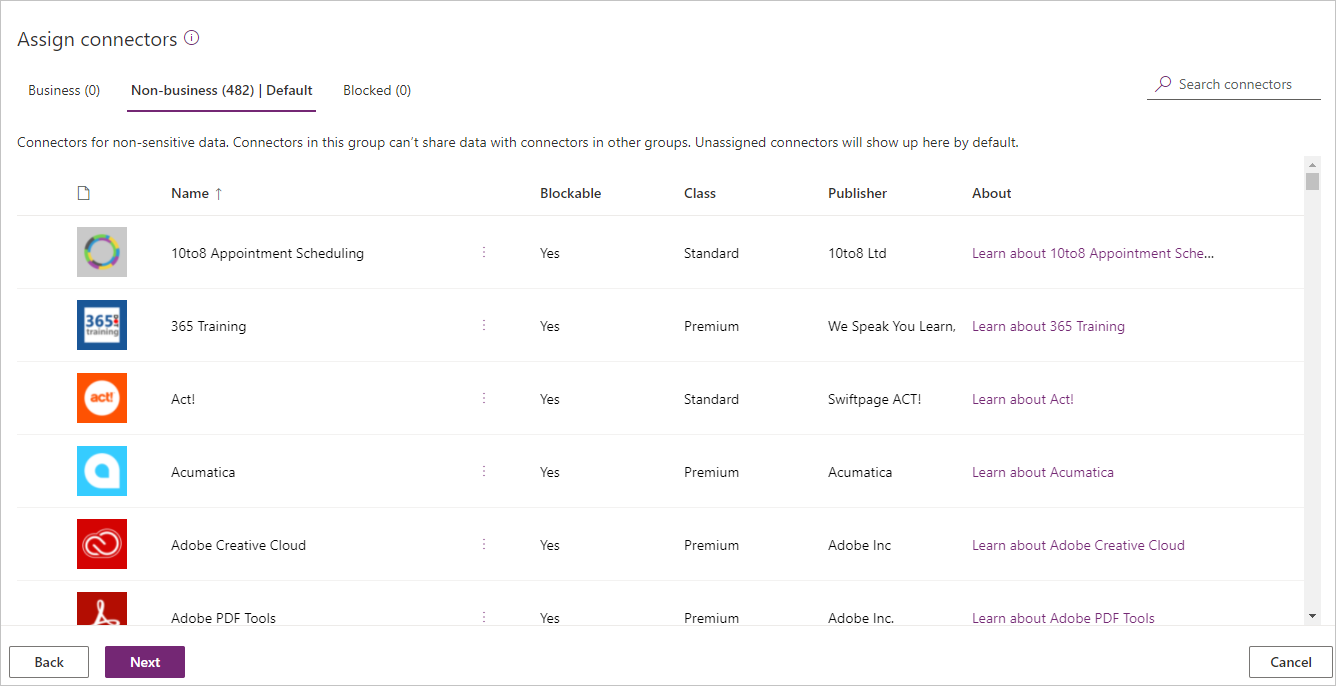Switch to the Business (0) tab
1336x686 pixels.
pos(64,90)
